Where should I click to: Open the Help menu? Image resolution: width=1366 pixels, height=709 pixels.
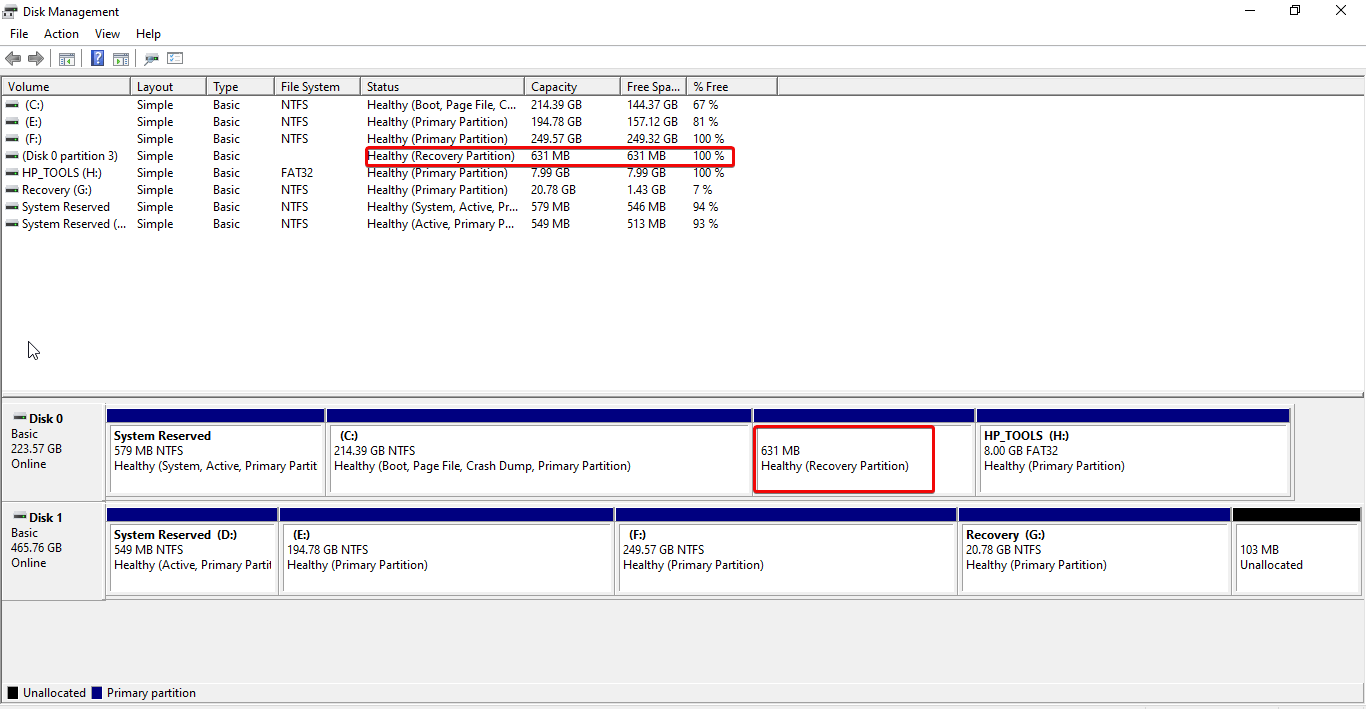pos(148,33)
